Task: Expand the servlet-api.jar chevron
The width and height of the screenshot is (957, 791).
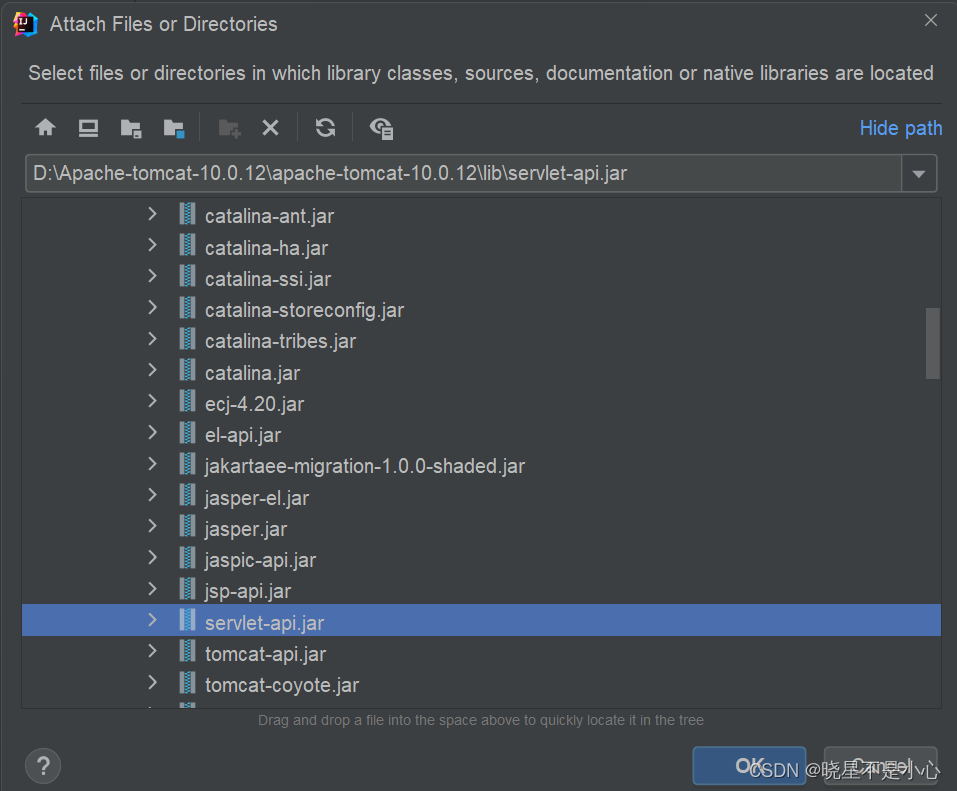Action: 152,622
